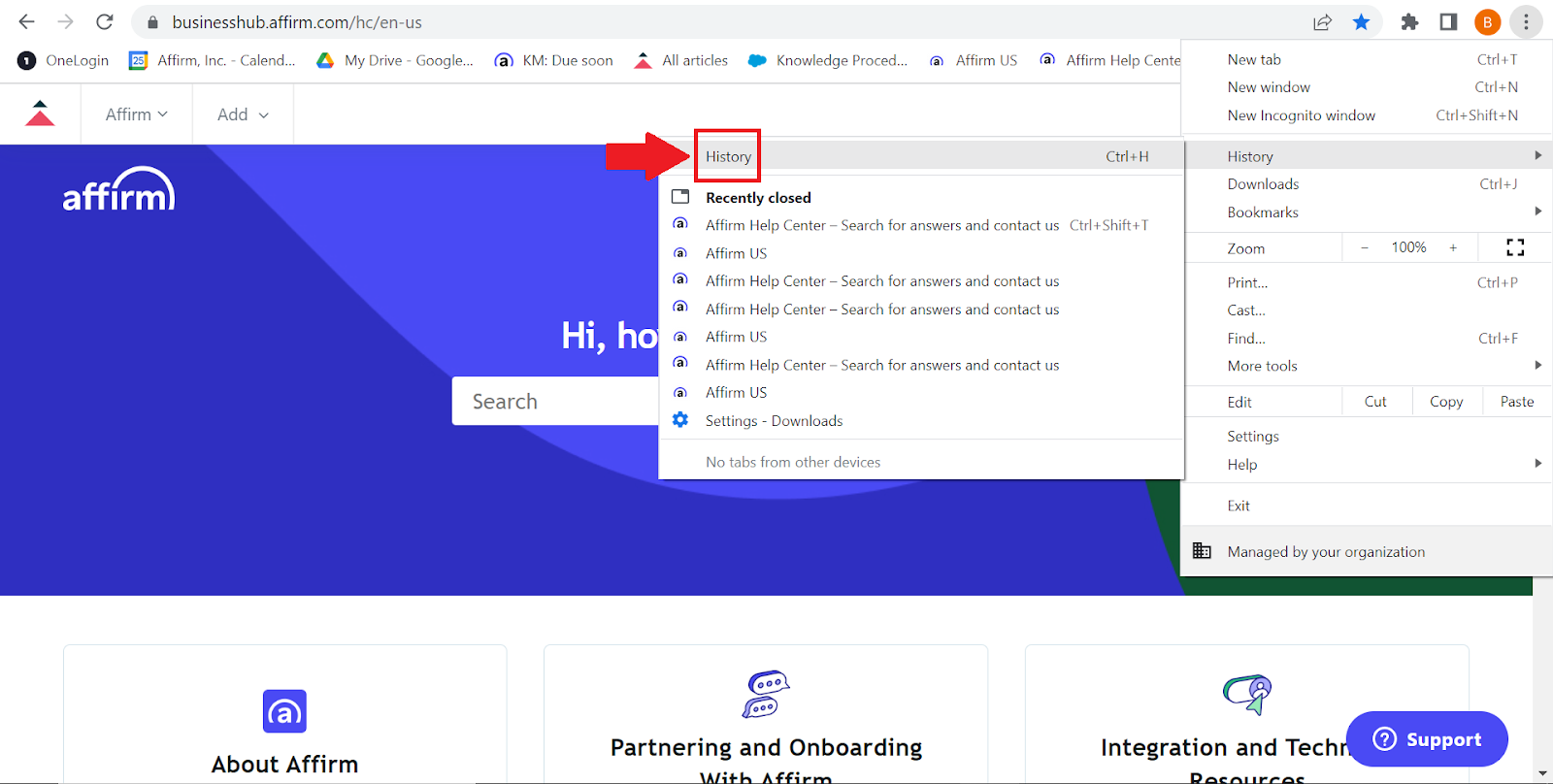
Task: Expand the Add dropdown in page header
Action: tap(243, 114)
